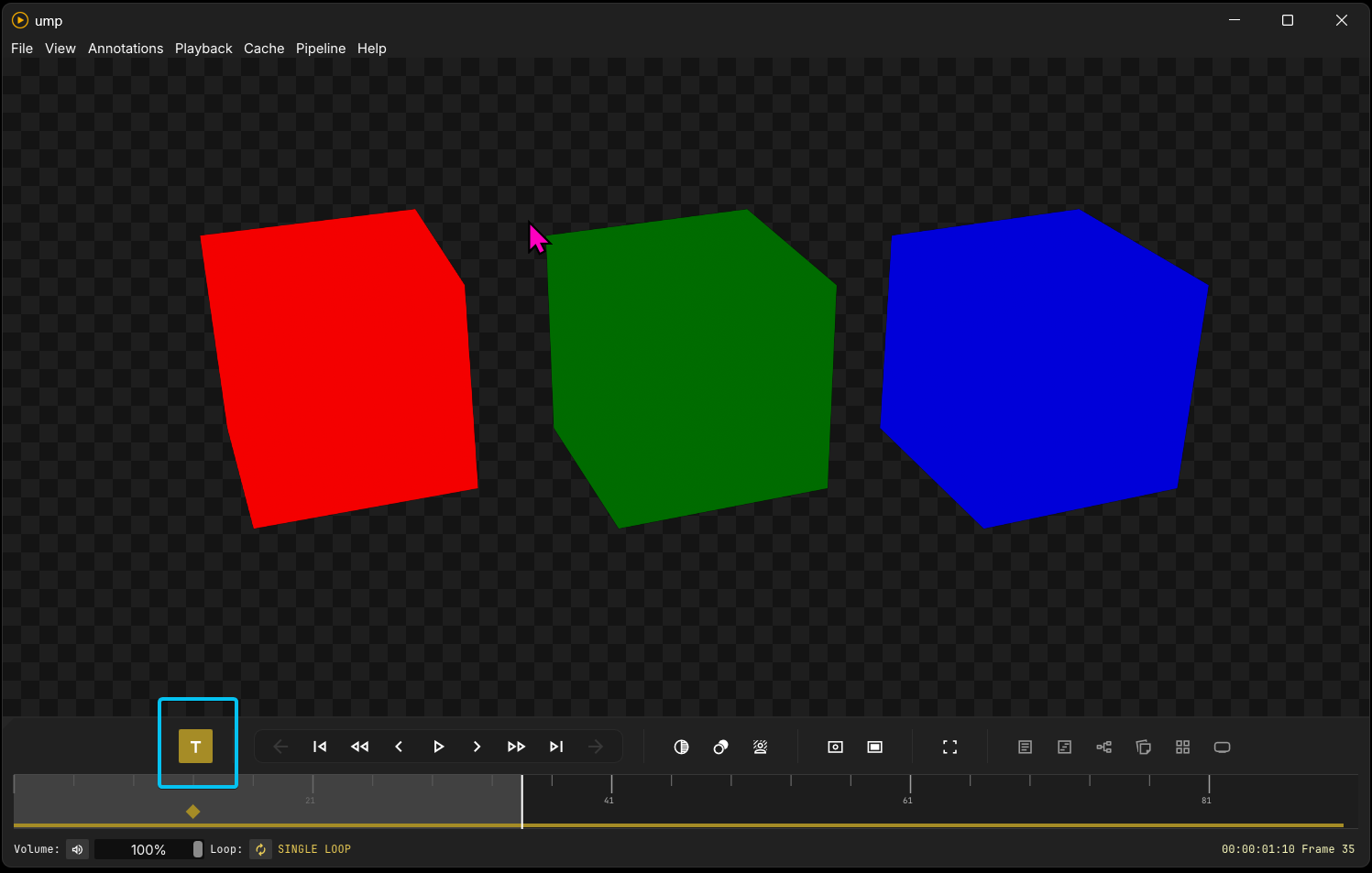Click the stacked pages icon
Image resolution: width=1372 pixels, height=873 pixels.
[x=1143, y=748]
